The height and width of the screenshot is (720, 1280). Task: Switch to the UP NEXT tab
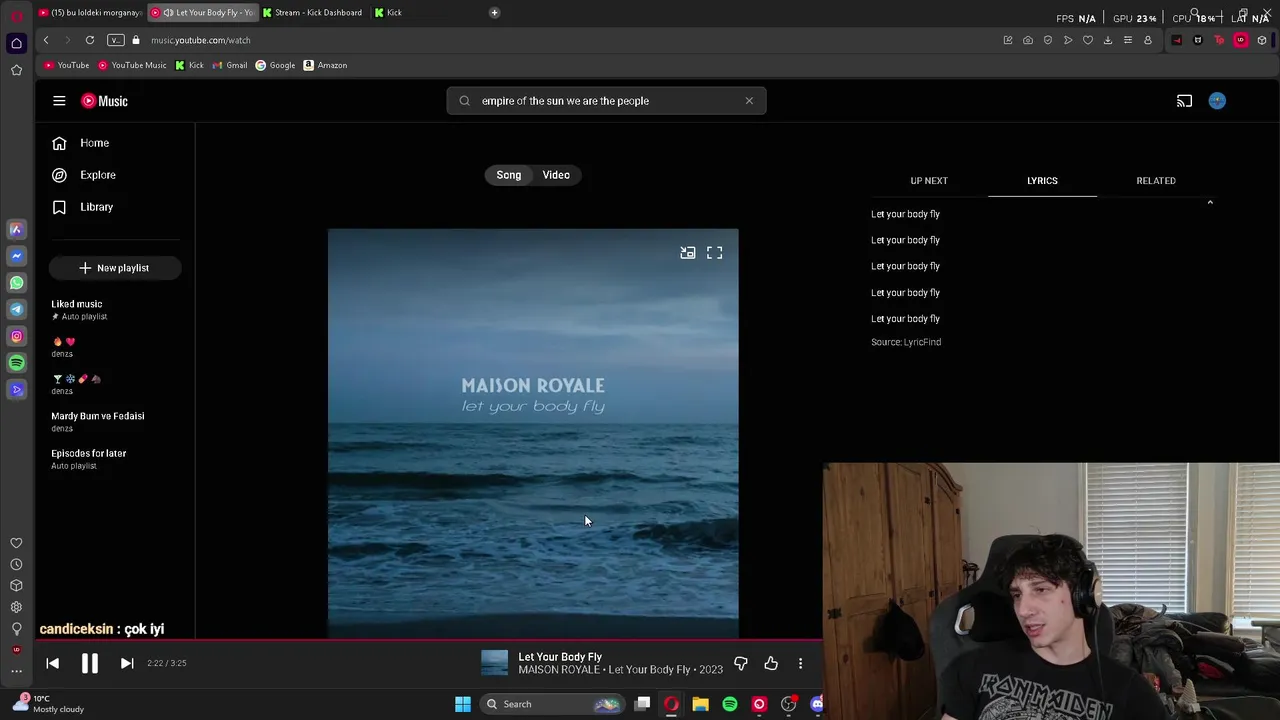click(929, 181)
